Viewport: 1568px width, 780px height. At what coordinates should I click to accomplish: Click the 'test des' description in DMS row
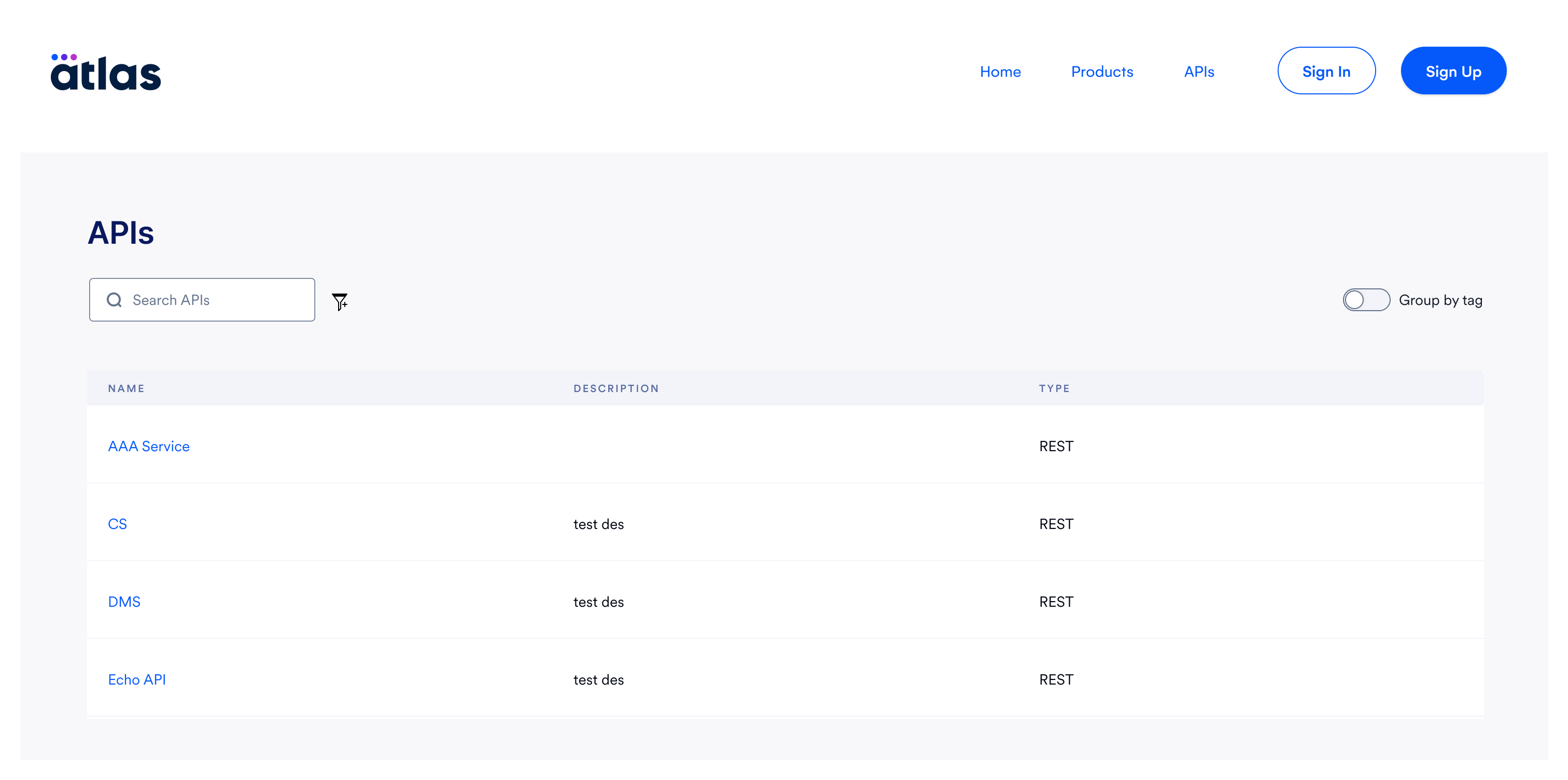(598, 602)
